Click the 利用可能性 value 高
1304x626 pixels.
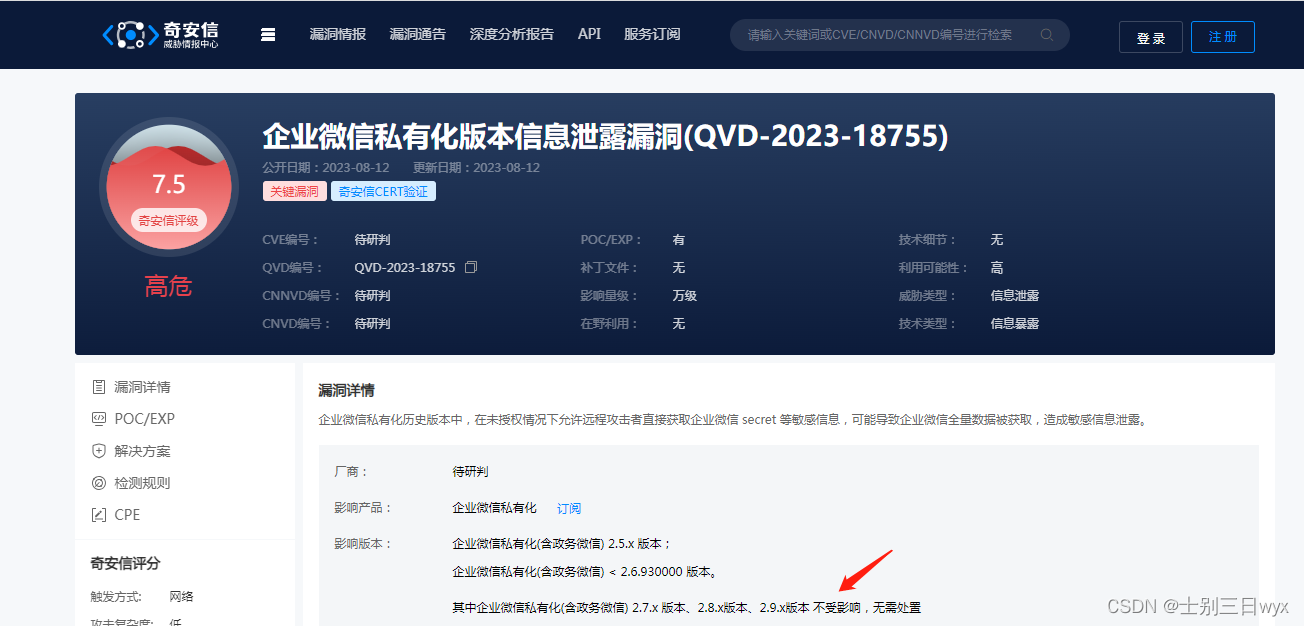(997, 268)
